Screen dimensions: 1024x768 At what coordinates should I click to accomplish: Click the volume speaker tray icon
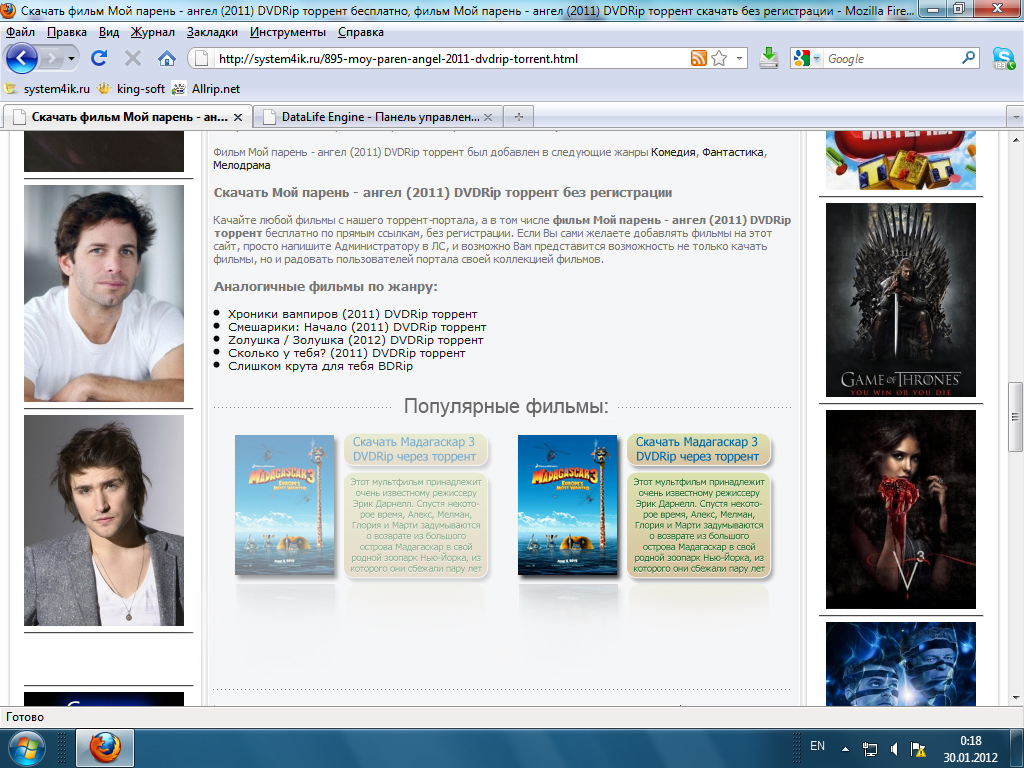[x=893, y=748]
